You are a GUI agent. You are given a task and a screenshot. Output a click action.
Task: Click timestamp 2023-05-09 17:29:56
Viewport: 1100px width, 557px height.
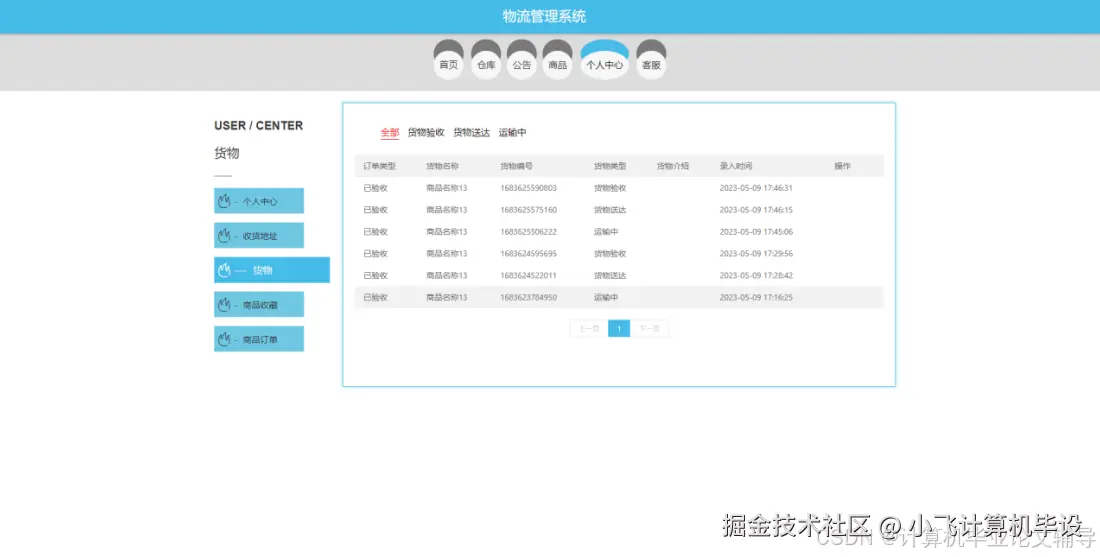[x=756, y=253]
